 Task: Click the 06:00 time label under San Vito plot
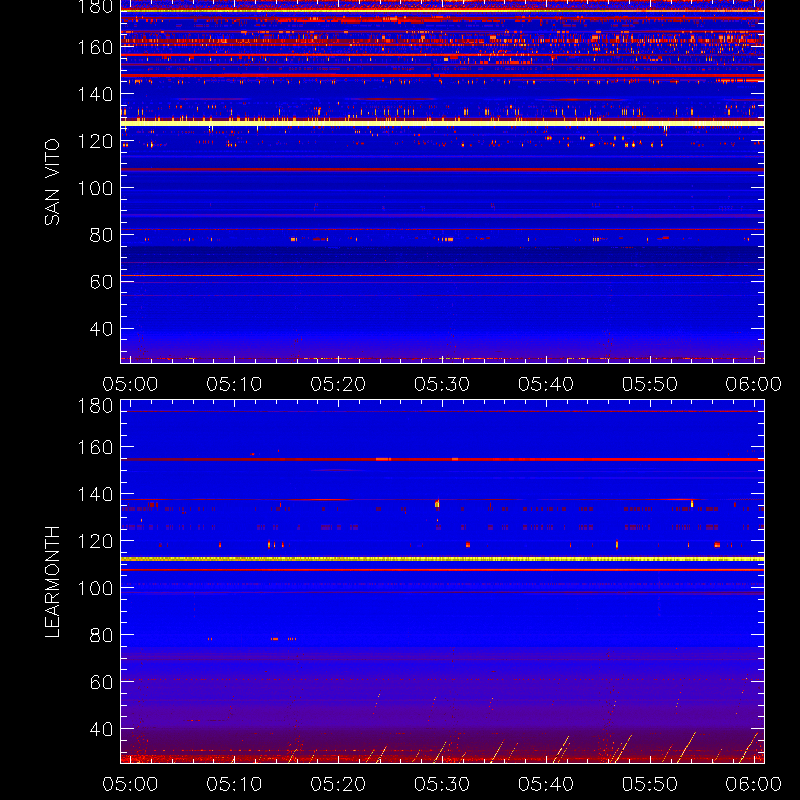pos(754,384)
